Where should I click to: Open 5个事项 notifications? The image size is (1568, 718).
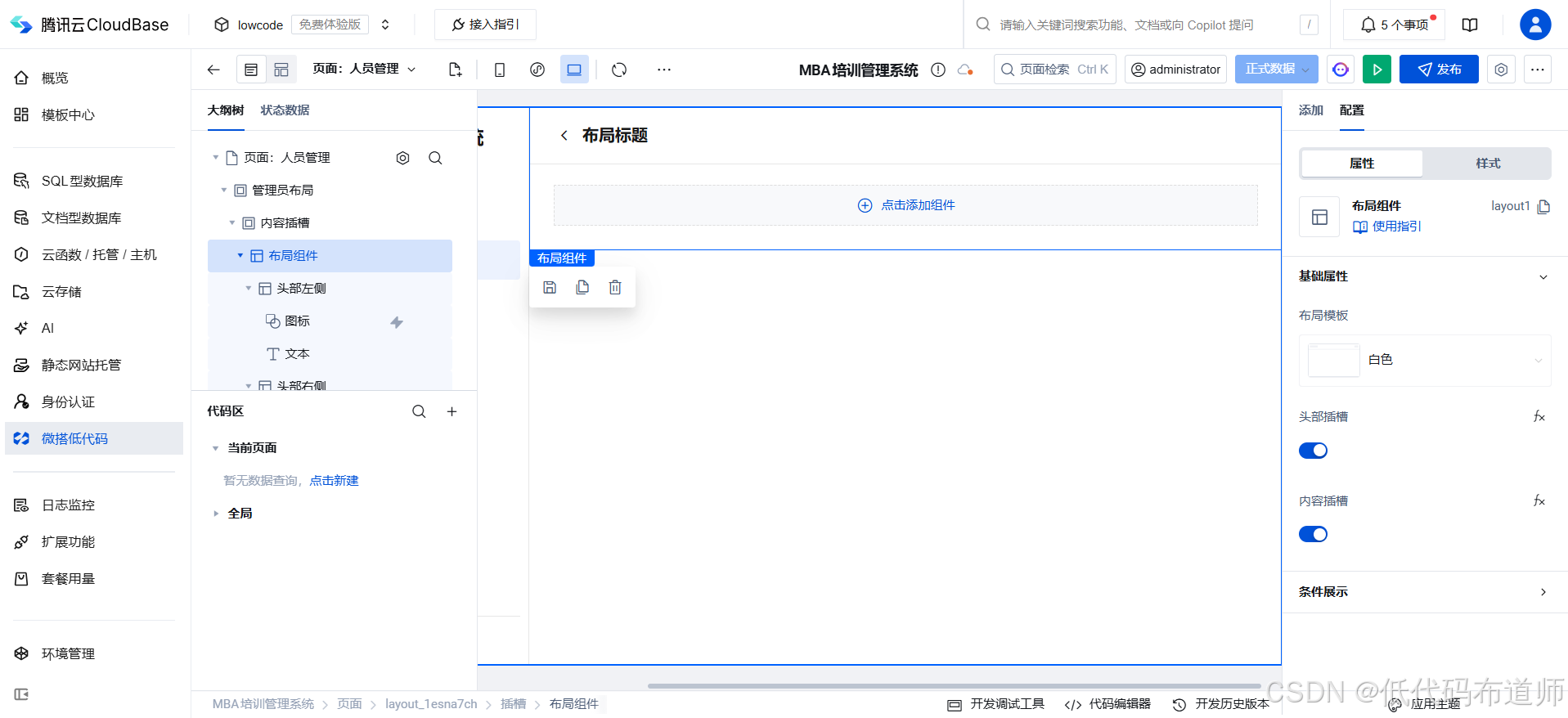pos(1395,25)
